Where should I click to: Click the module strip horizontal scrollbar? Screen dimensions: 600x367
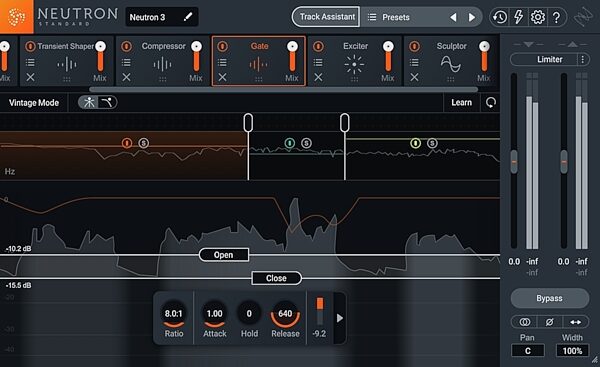tap(284, 89)
